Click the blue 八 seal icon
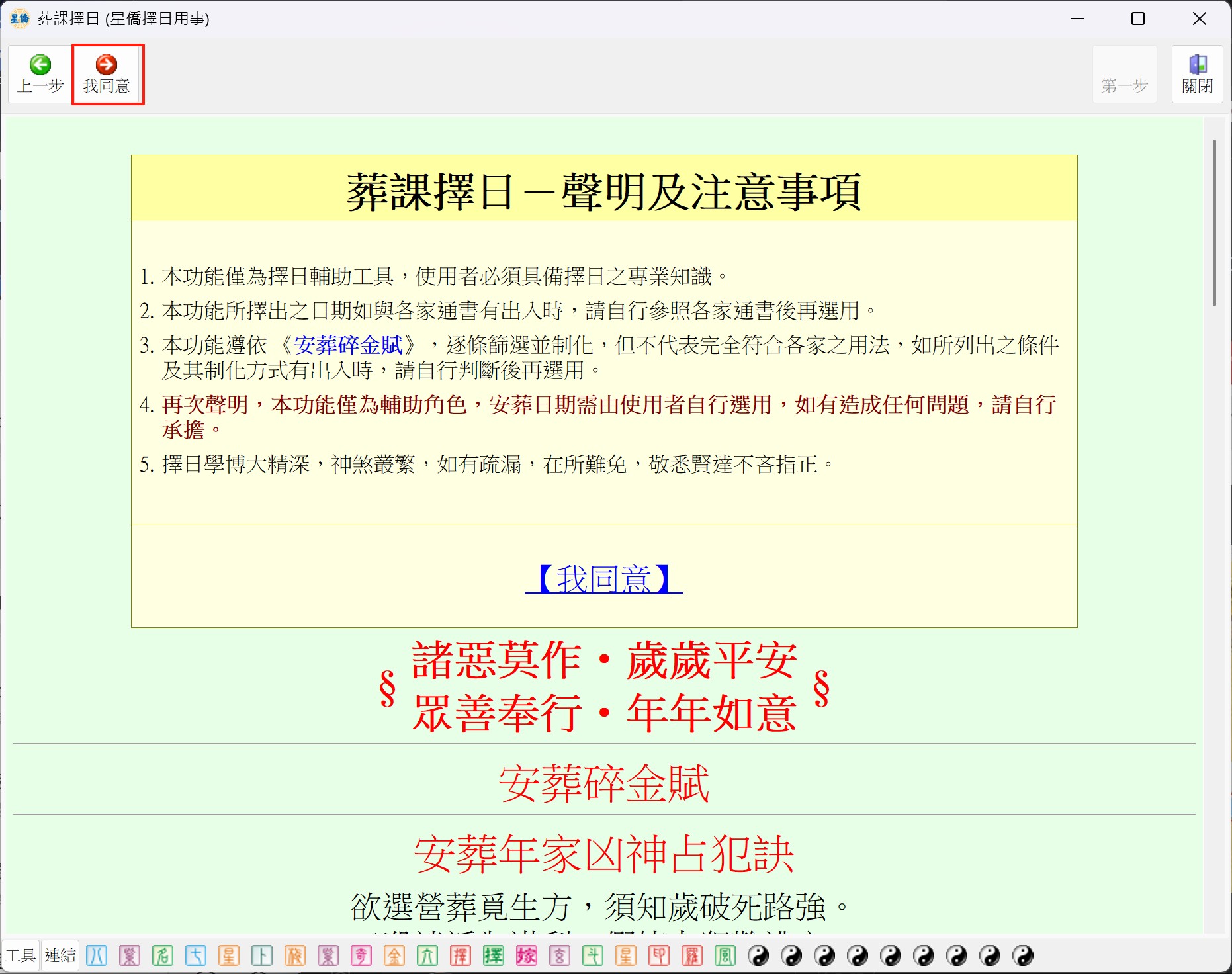This screenshot has height=974, width=1232. [97, 955]
